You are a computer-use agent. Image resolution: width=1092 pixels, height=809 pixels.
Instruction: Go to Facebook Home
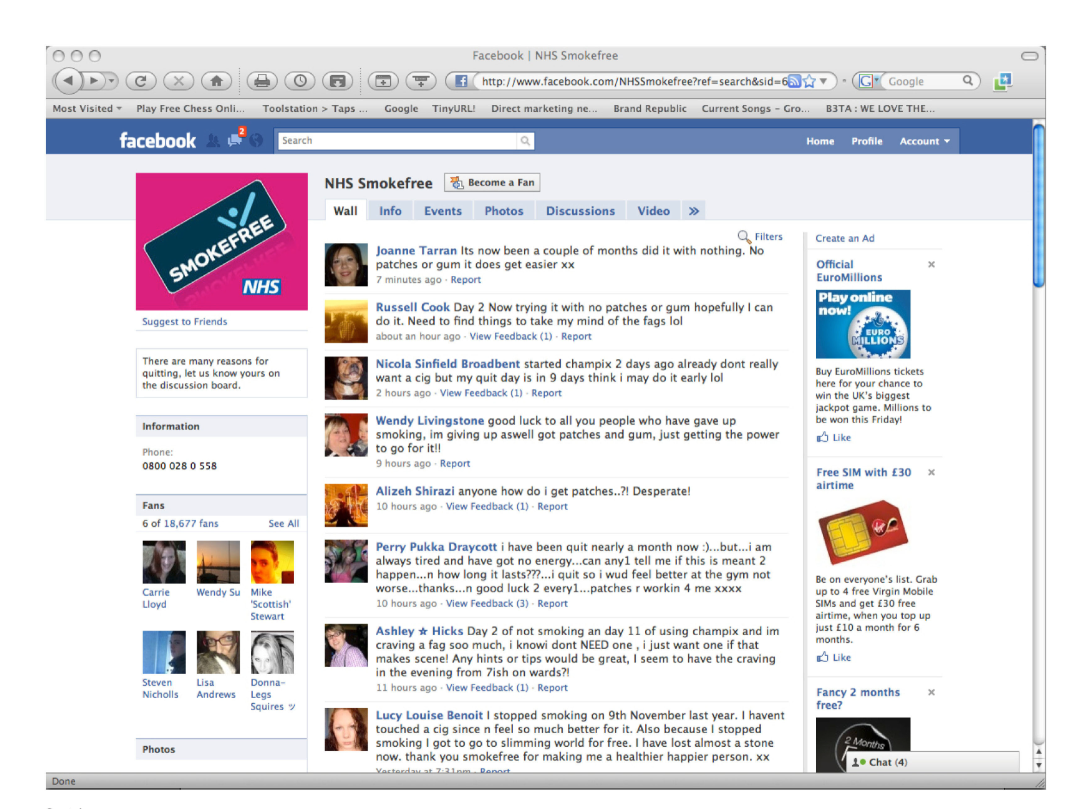[x=820, y=141]
